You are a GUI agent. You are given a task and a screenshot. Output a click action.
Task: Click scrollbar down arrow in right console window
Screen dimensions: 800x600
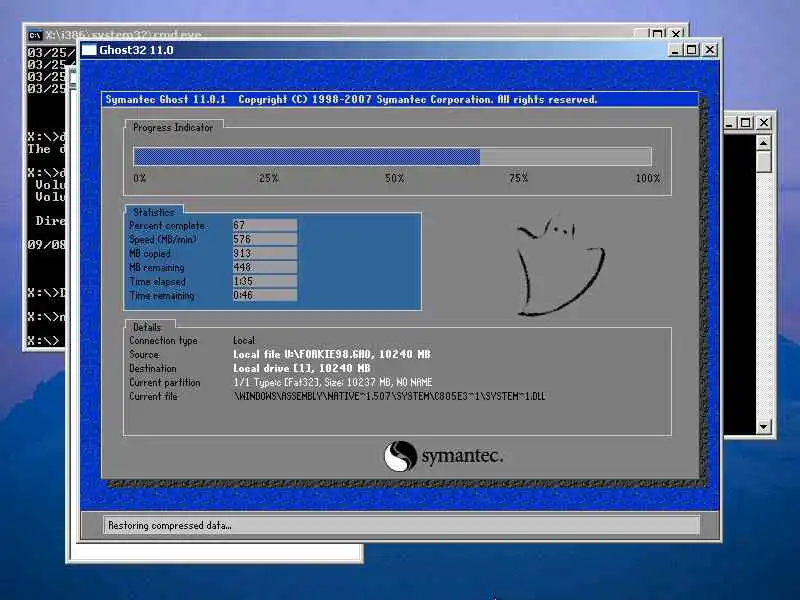point(763,427)
